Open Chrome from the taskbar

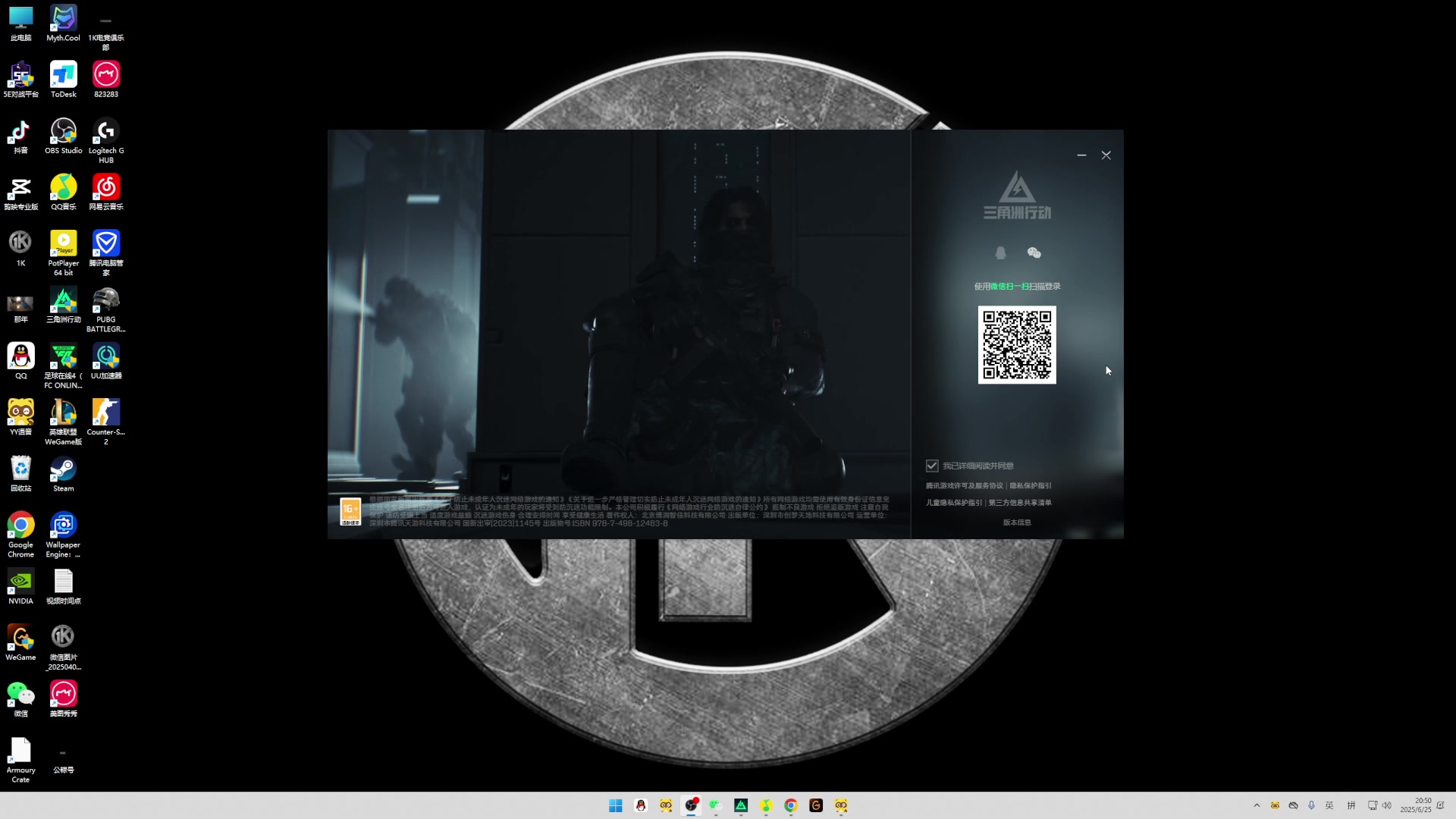point(791,805)
